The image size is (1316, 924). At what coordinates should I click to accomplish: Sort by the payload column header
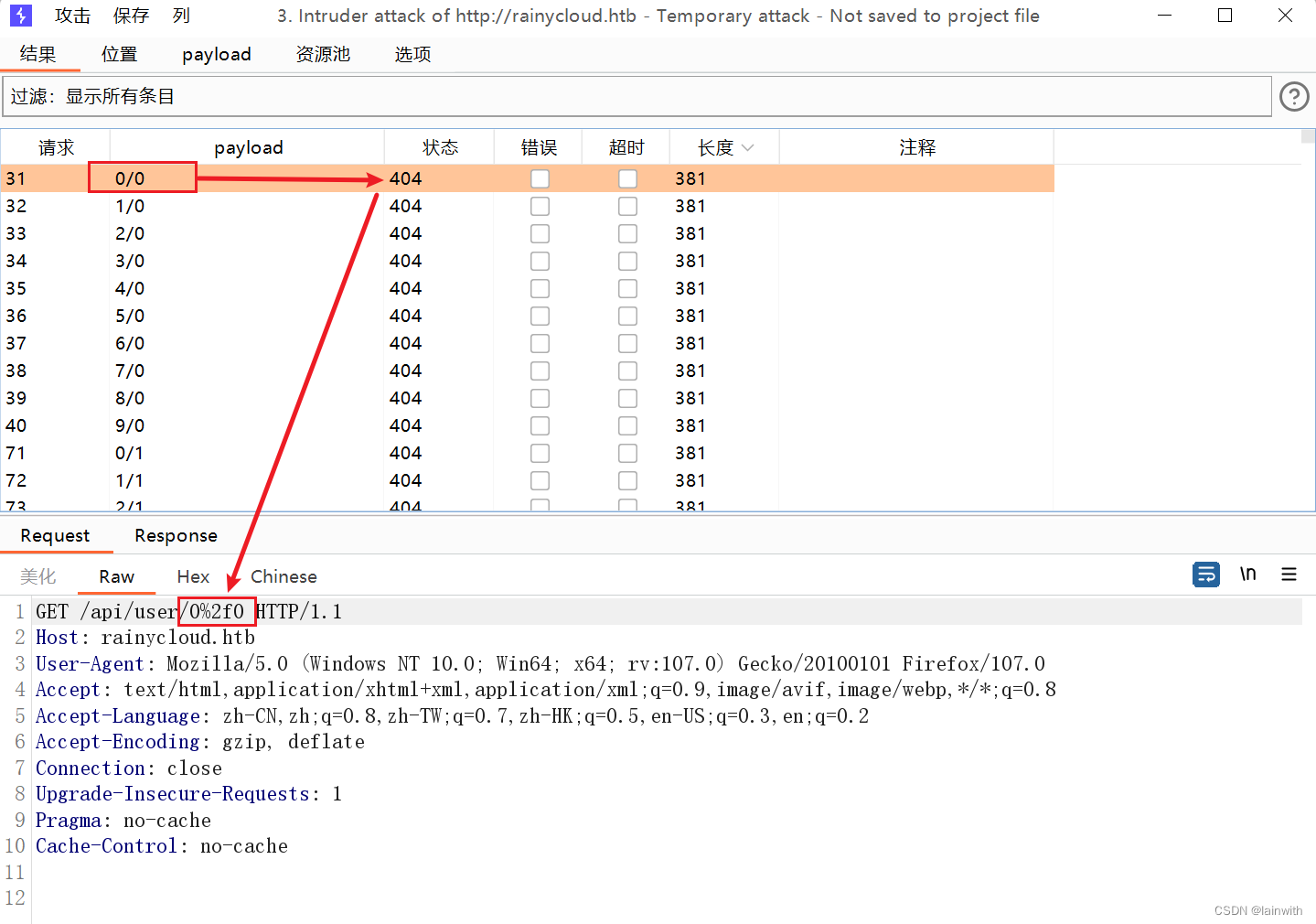point(248,147)
